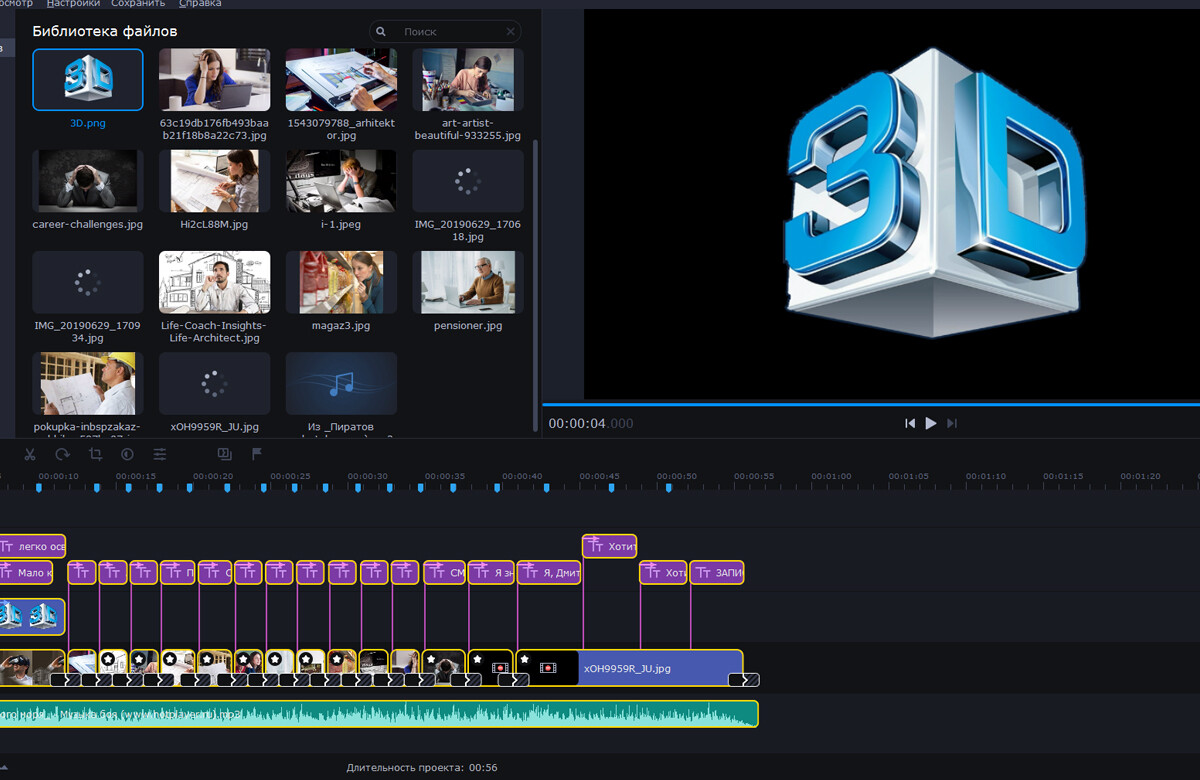
Task: Clear search with the X icon
Action: (510, 32)
